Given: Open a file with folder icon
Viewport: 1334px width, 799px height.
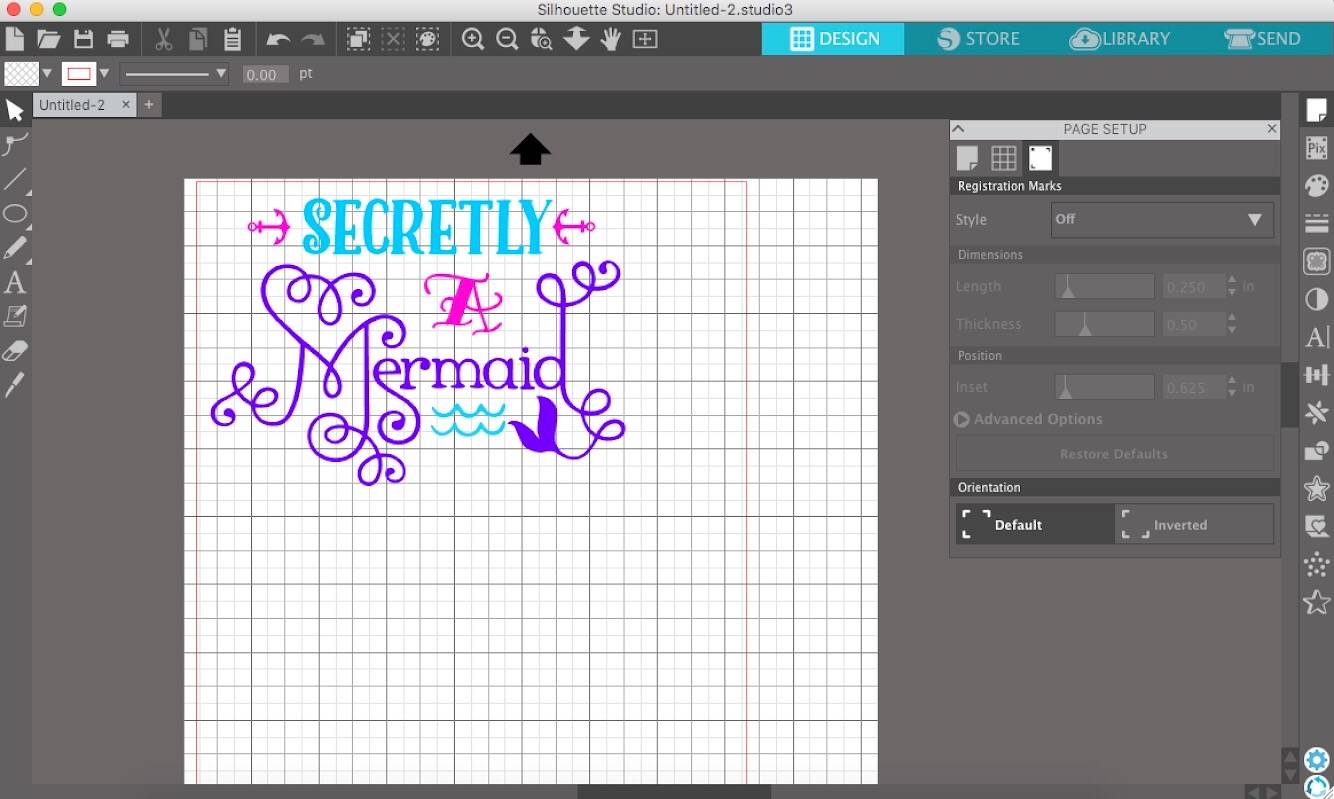Looking at the screenshot, I should click(48, 40).
